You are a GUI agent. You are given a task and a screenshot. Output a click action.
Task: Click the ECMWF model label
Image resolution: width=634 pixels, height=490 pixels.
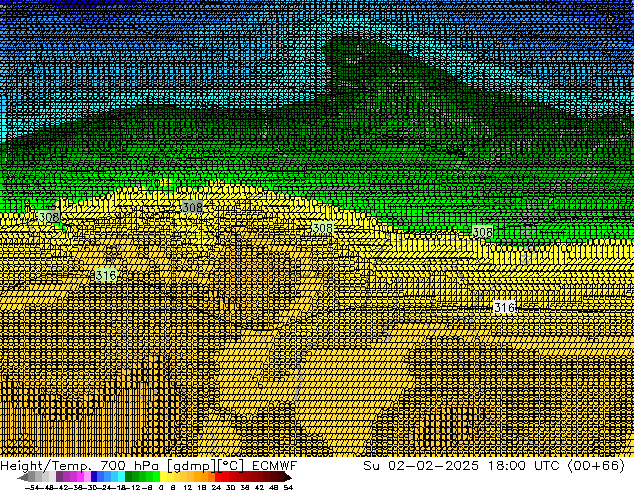[x=275, y=466]
